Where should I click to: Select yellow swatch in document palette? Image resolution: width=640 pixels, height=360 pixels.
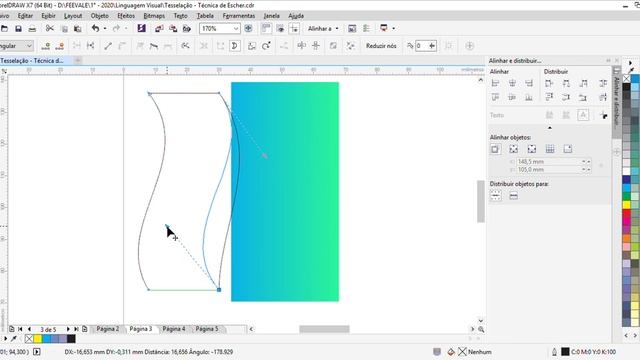click(x=38, y=338)
